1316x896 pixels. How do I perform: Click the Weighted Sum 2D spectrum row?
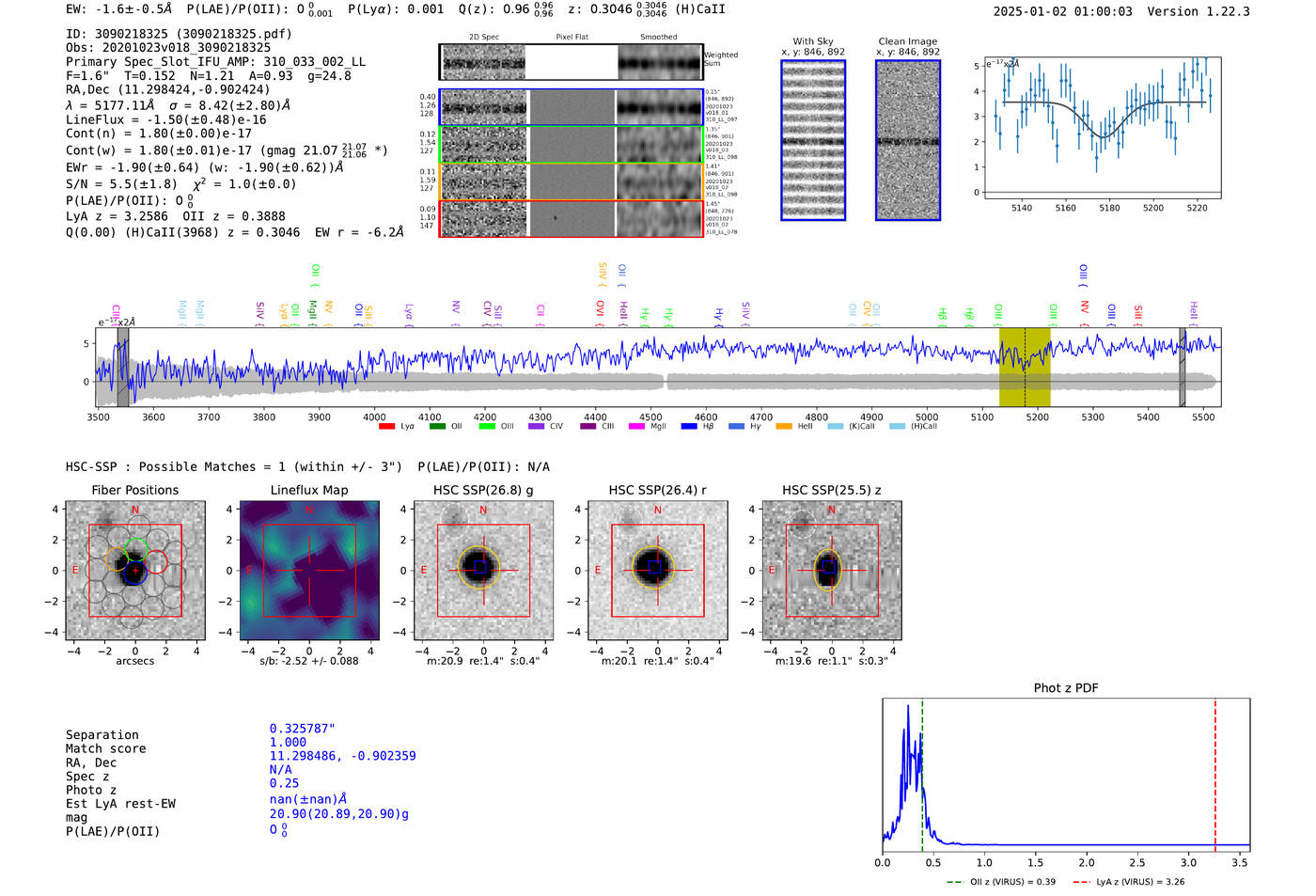571,62
